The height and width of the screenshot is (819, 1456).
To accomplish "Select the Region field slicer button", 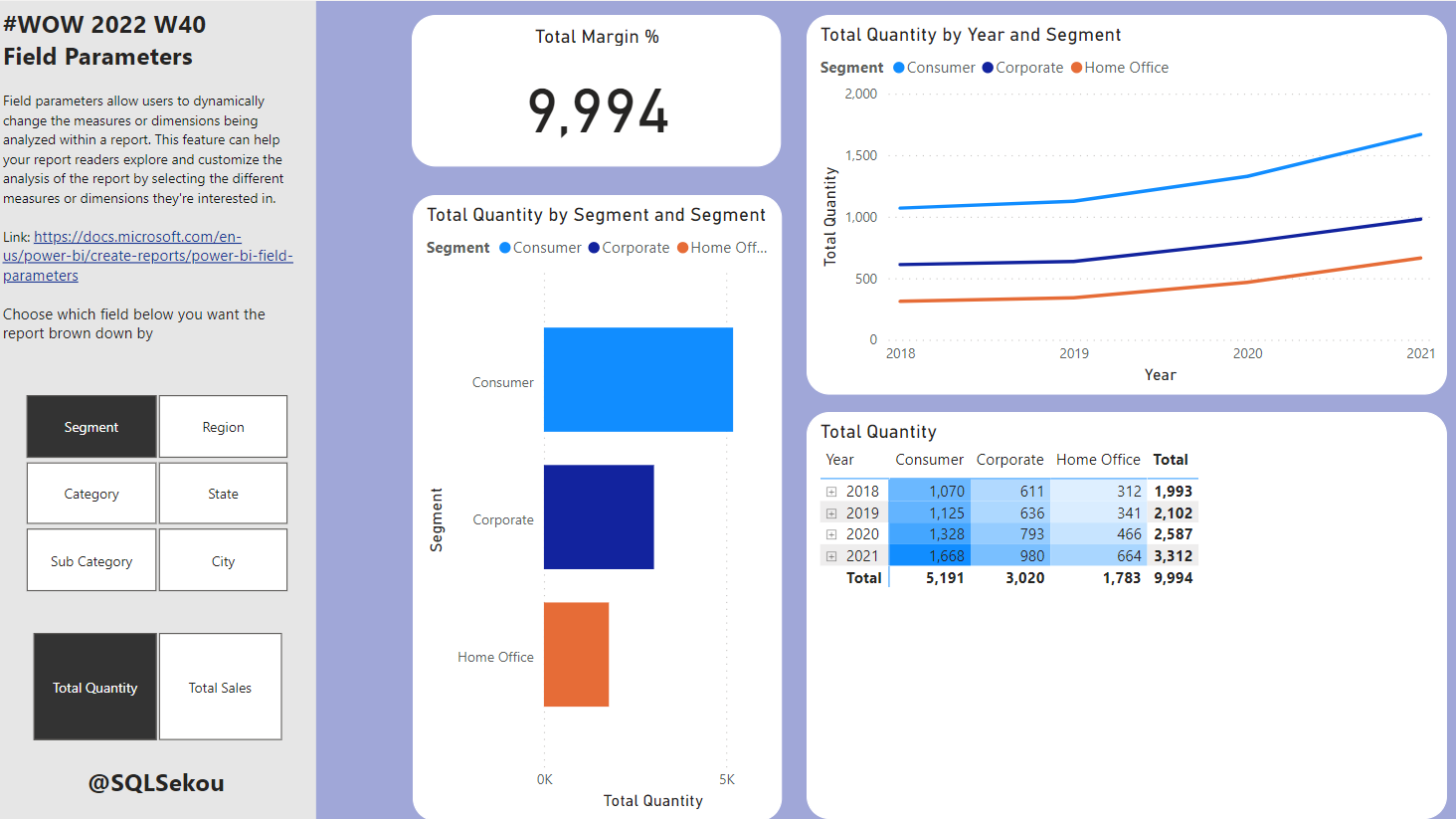I will coord(223,427).
